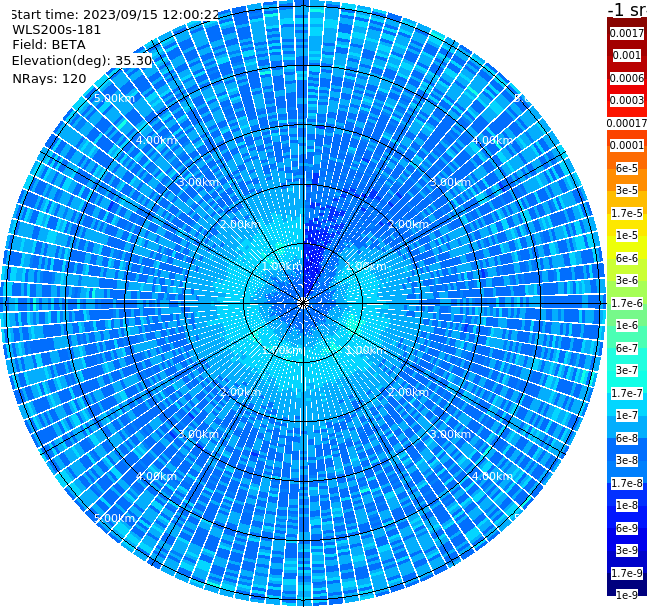Screen dimensions: 647x607
Task: Click the upper-left '3.00km' range ring label
Action: [198, 182]
